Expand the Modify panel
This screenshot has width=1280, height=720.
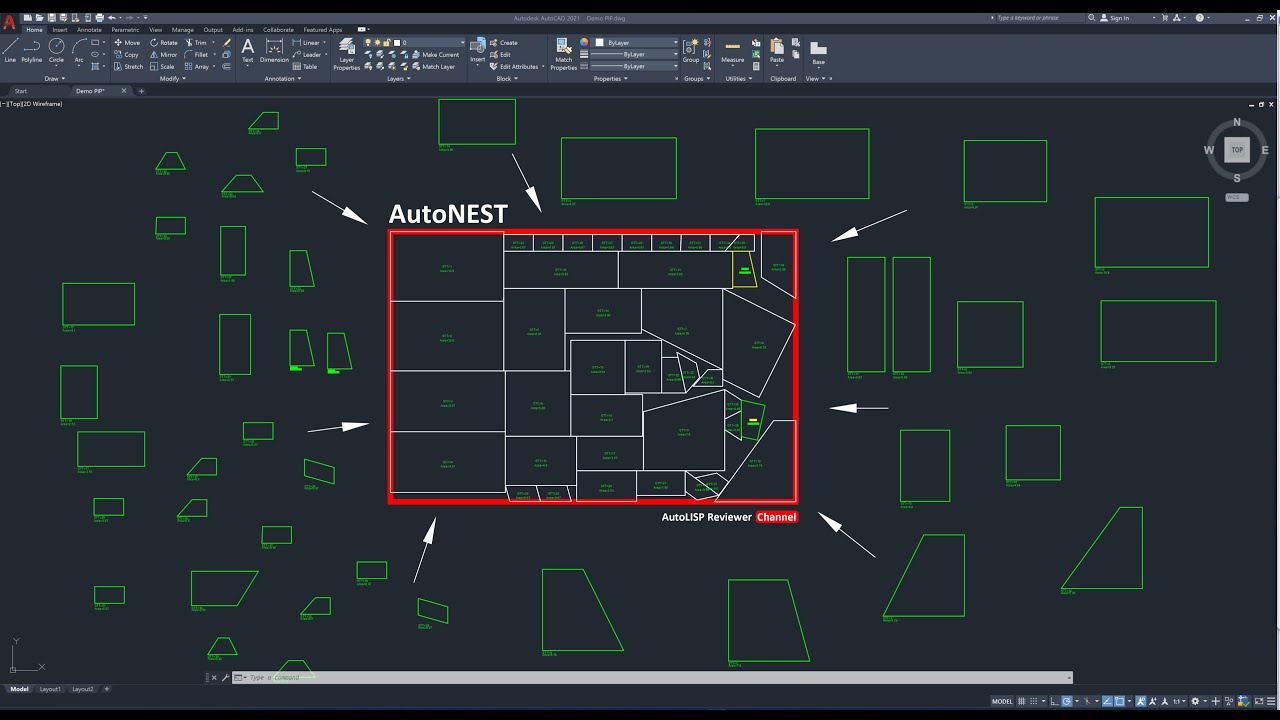[172, 78]
